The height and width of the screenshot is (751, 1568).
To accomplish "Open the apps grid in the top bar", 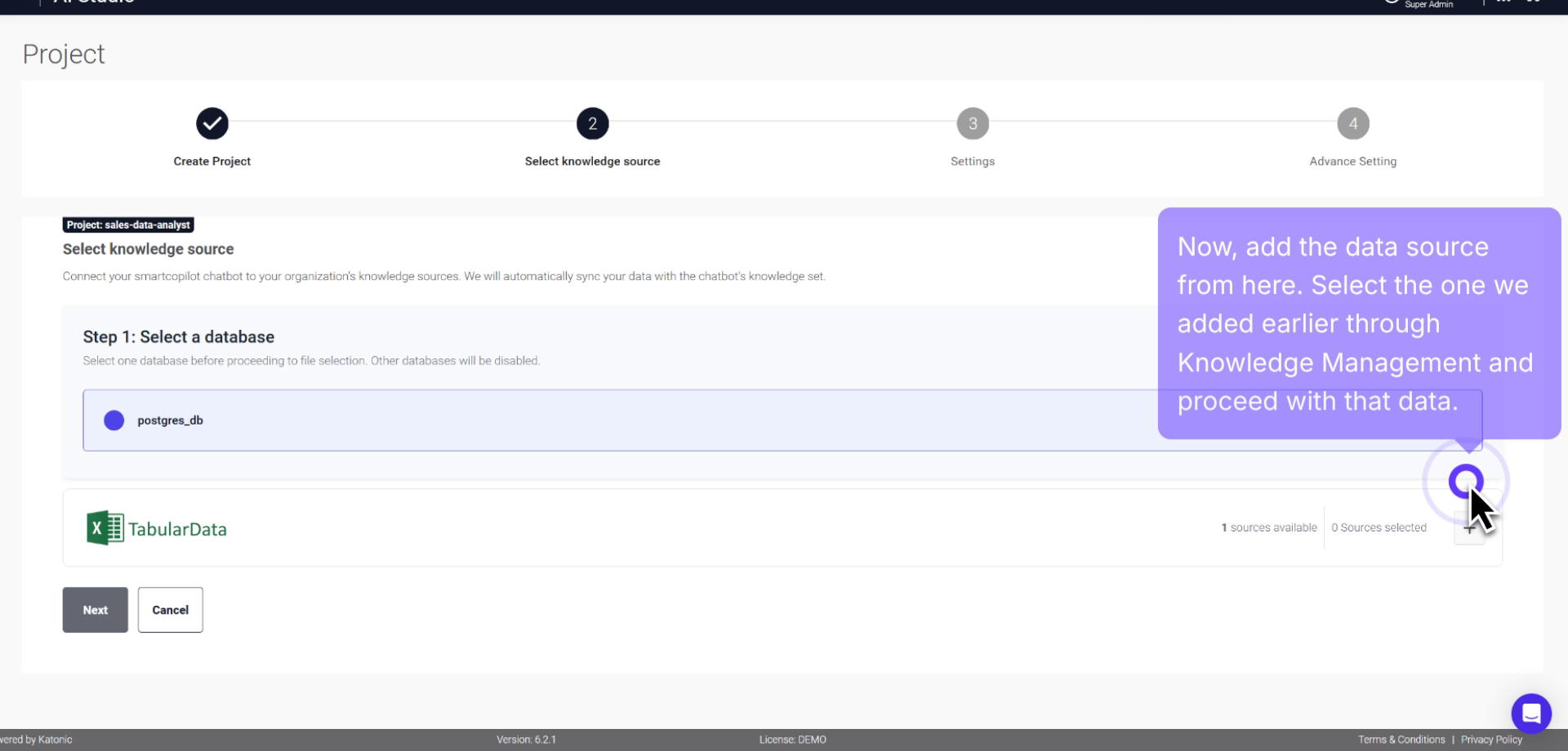I will (1534, 2).
